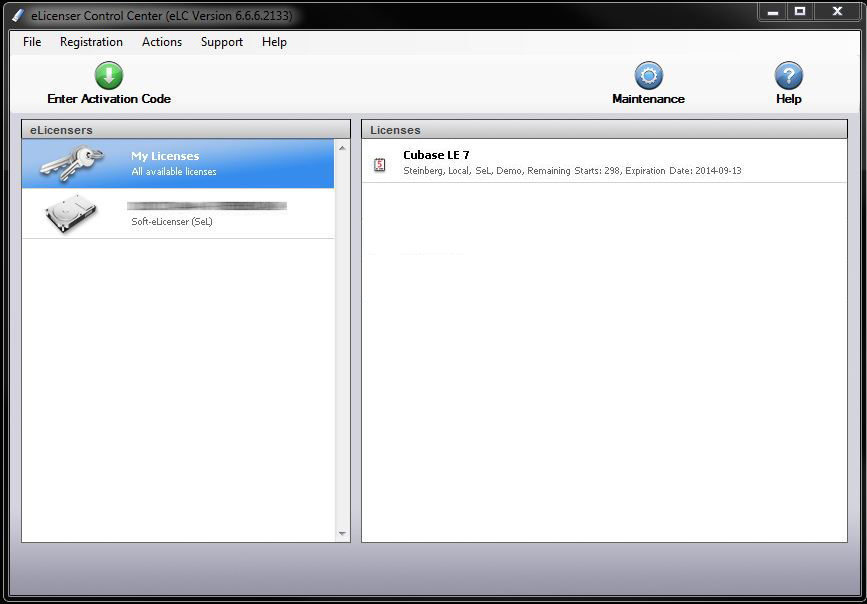Open the Registration menu

(91, 42)
